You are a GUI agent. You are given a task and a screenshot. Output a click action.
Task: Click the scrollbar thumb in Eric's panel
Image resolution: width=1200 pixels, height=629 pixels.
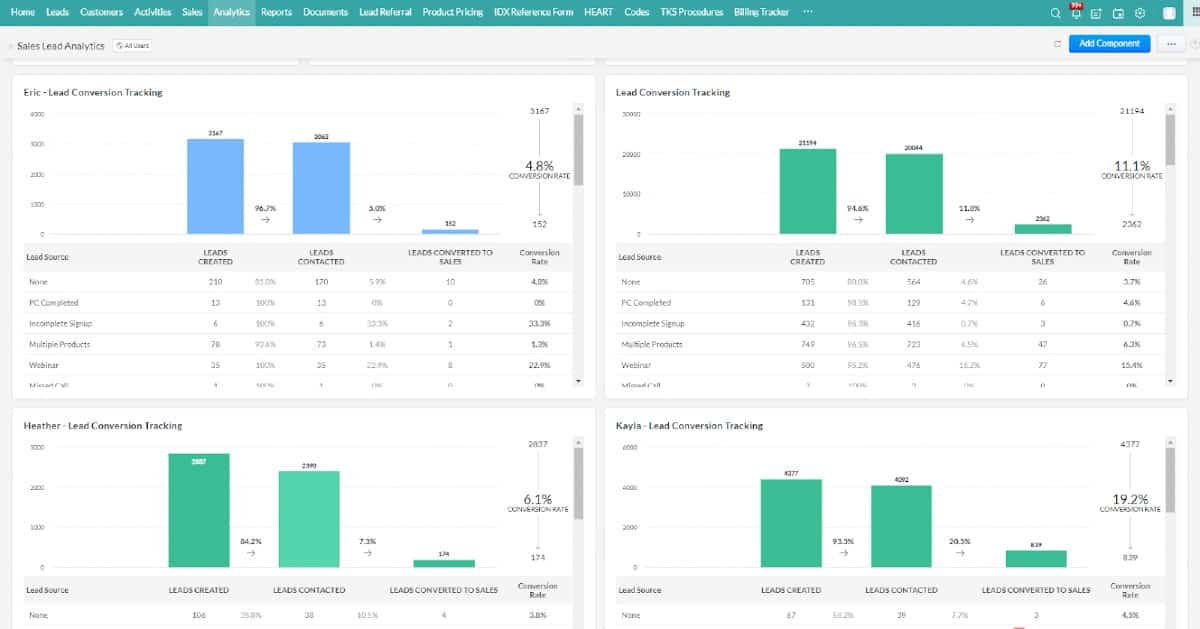(x=578, y=149)
